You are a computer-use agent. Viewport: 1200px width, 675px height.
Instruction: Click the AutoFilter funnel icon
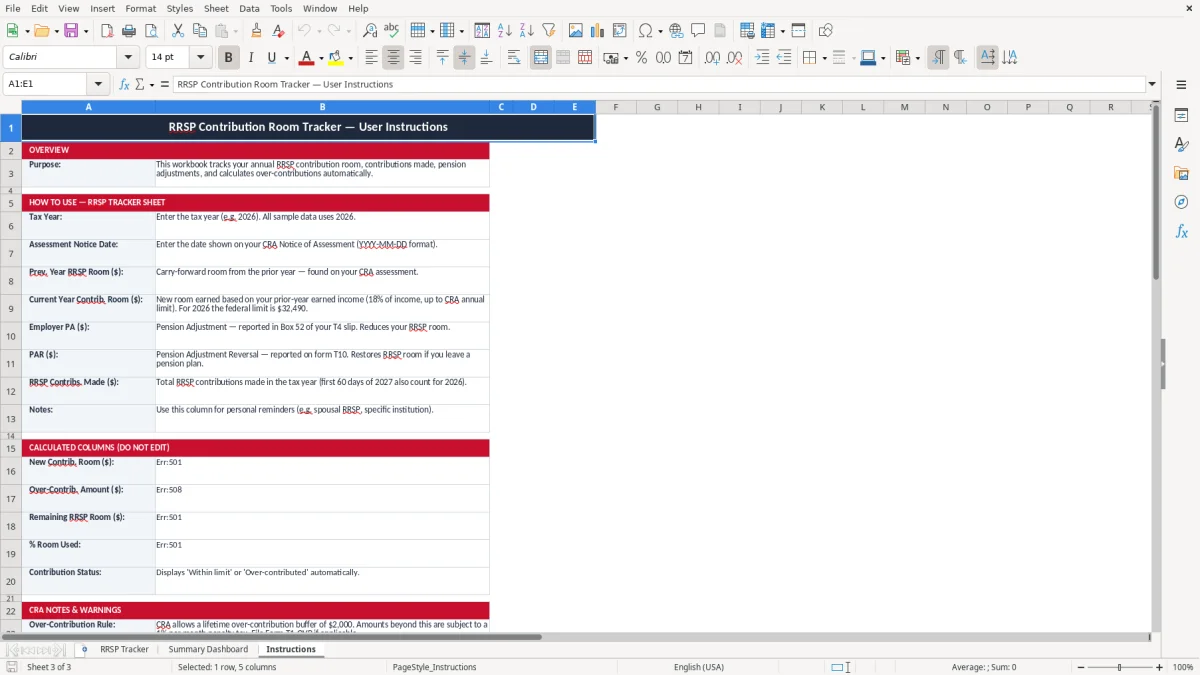click(549, 31)
